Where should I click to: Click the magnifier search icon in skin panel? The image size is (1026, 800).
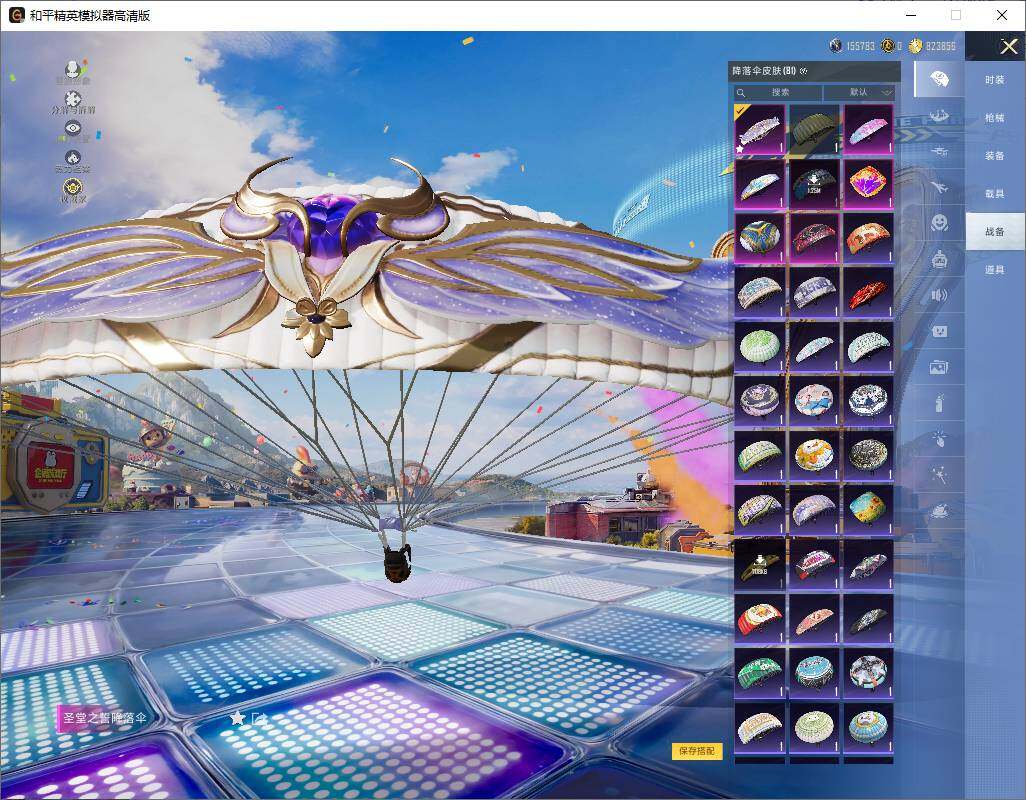[x=741, y=93]
